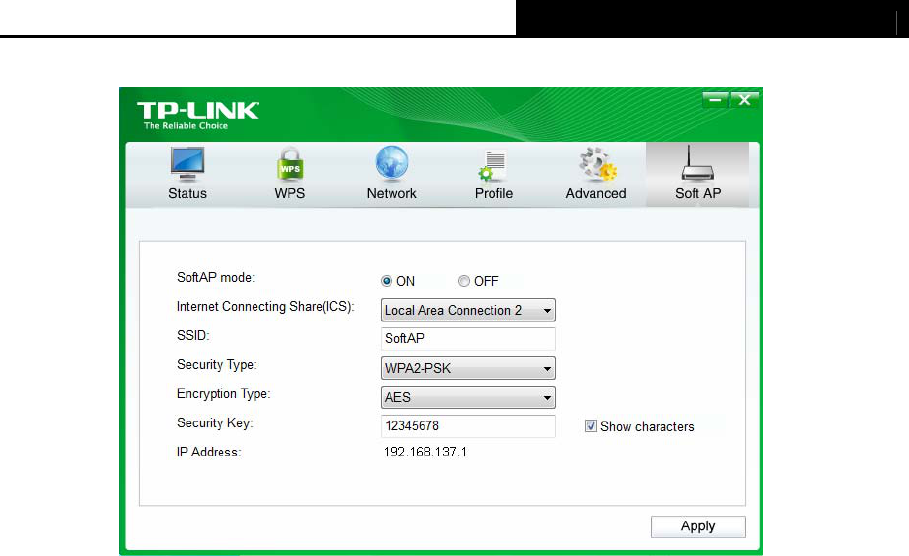Switch to the Network tab label

391,193
